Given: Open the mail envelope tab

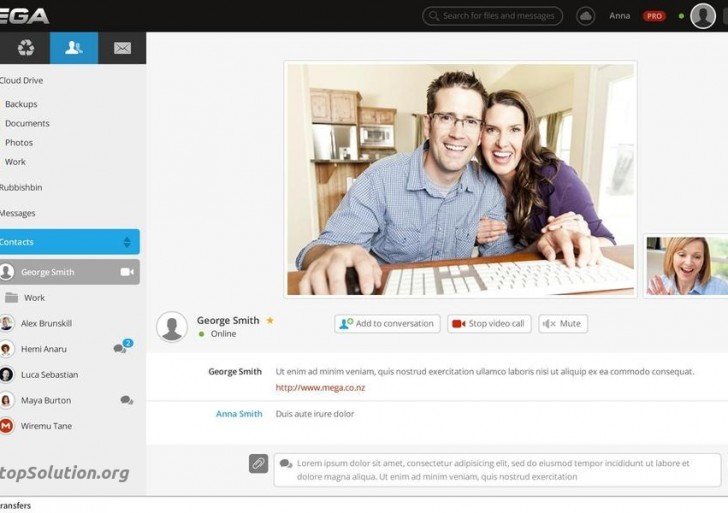Looking at the screenshot, I should point(122,48).
